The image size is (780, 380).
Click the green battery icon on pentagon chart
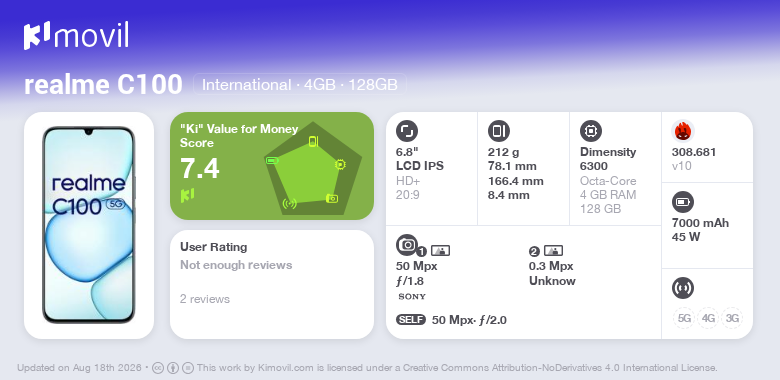click(x=272, y=161)
